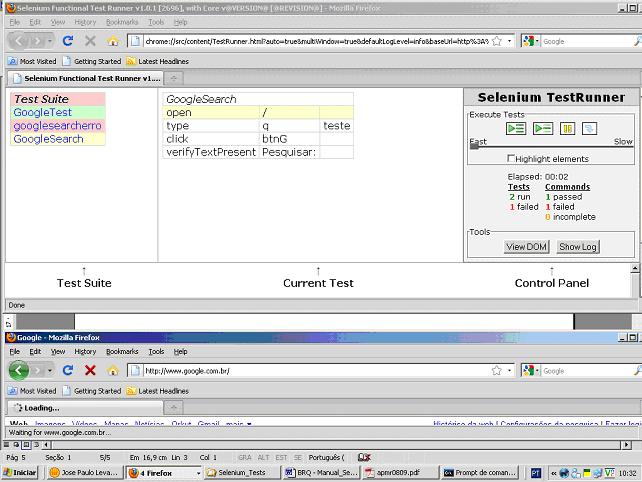
Task: Open a new tab in the TestRunner window
Action: tap(174, 78)
